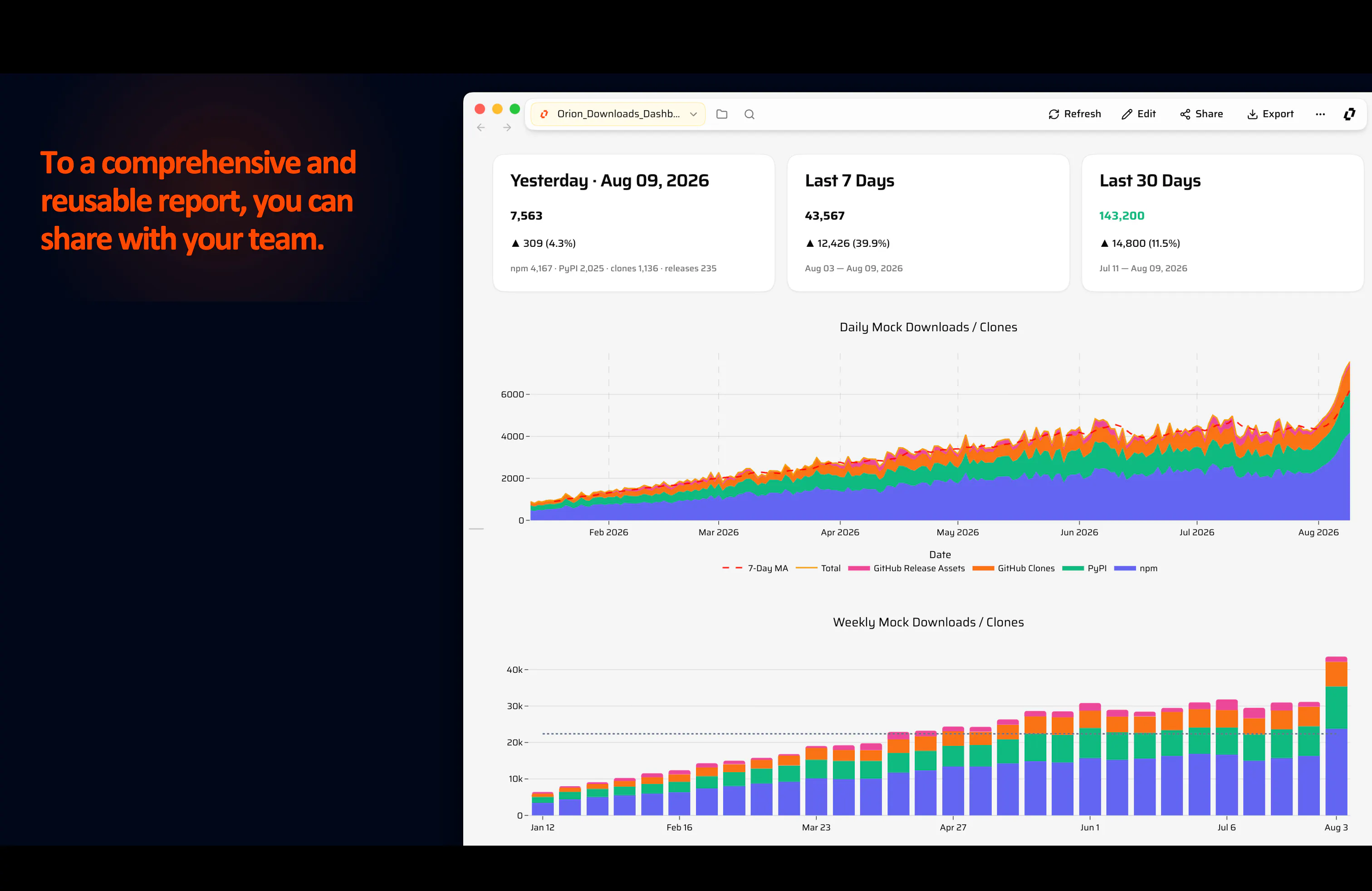This screenshot has width=1372, height=891.
Task: Expand the Orion_Downloads_Dashb... file dropdown
Action: tap(618, 114)
